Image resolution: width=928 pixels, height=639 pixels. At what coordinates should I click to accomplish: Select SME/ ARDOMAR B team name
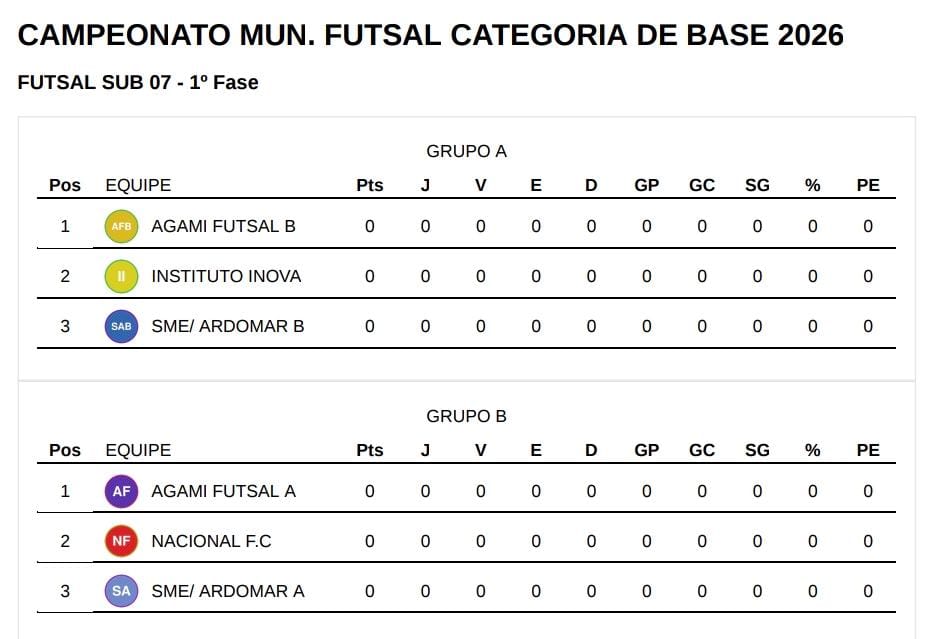click(228, 326)
